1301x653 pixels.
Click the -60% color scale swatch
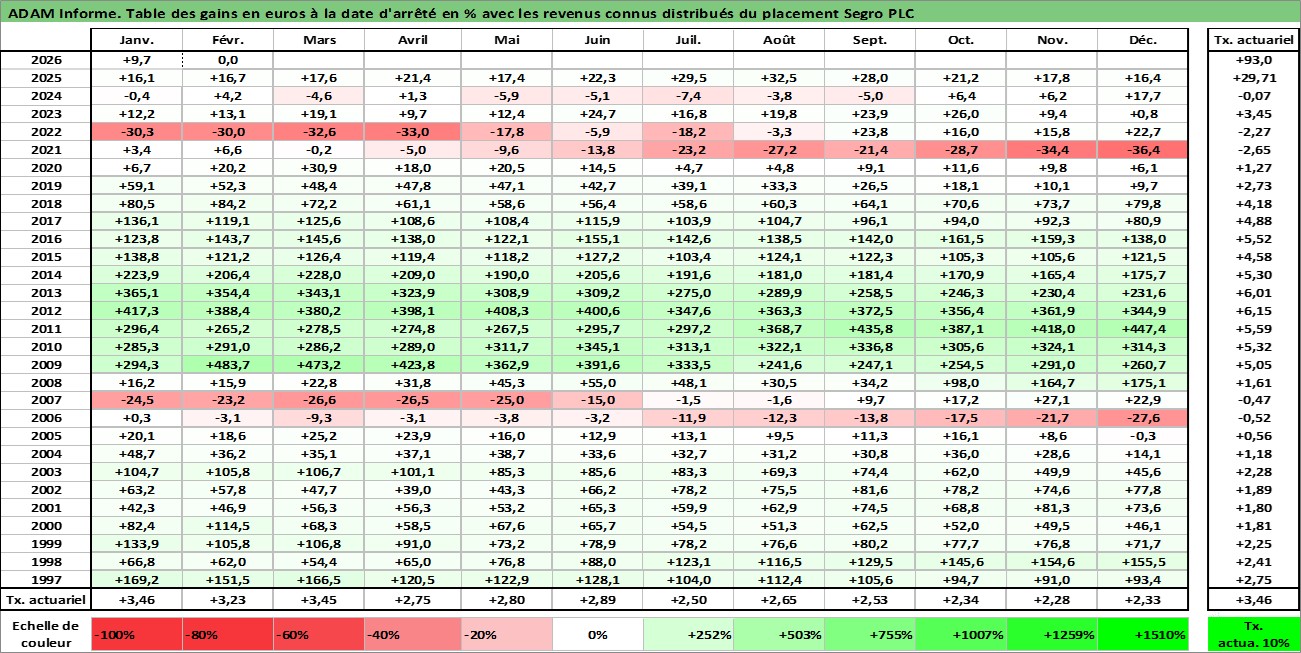pyautogui.click(x=317, y=634)
